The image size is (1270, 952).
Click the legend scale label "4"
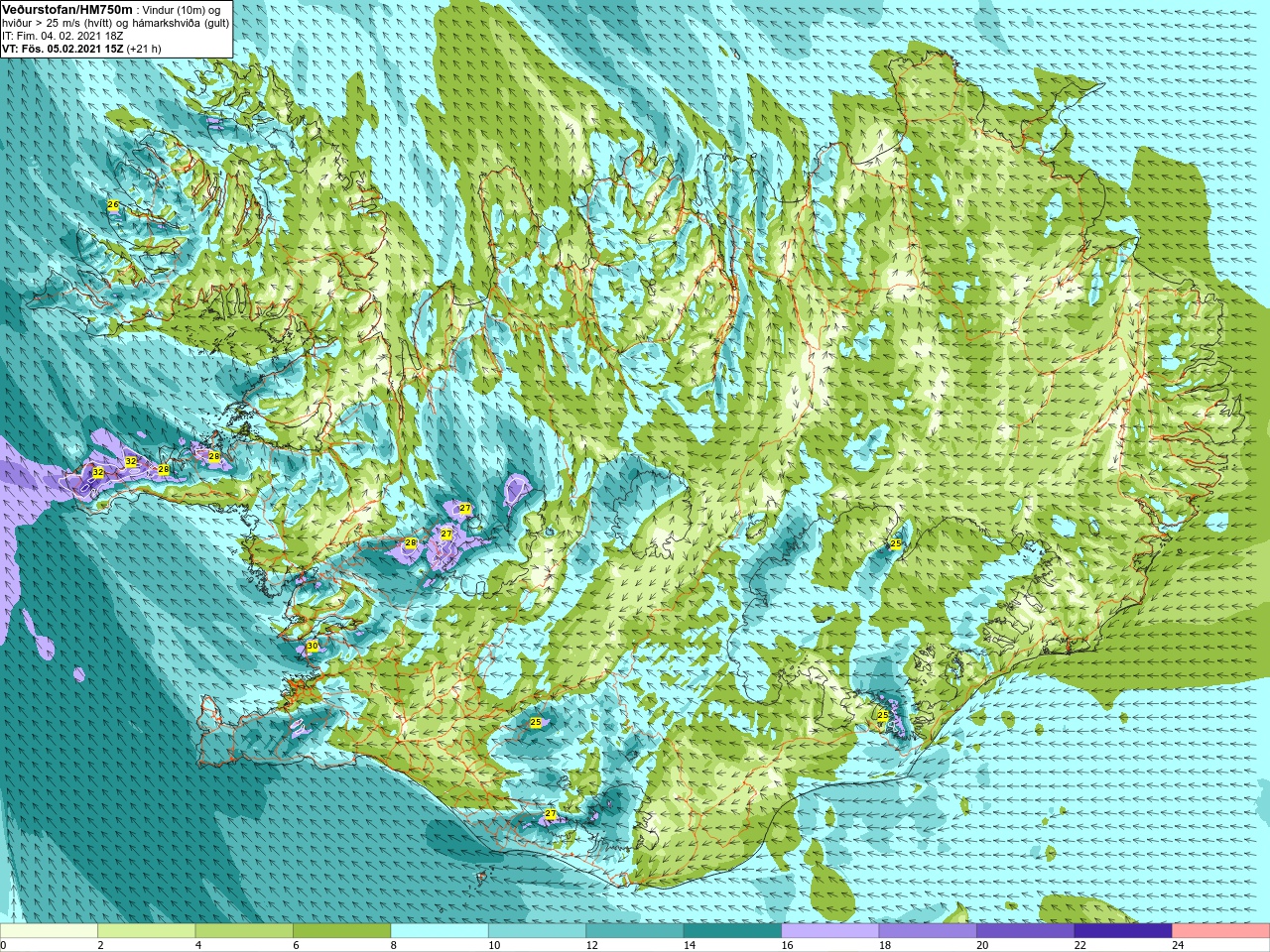(x=198, y=945)
